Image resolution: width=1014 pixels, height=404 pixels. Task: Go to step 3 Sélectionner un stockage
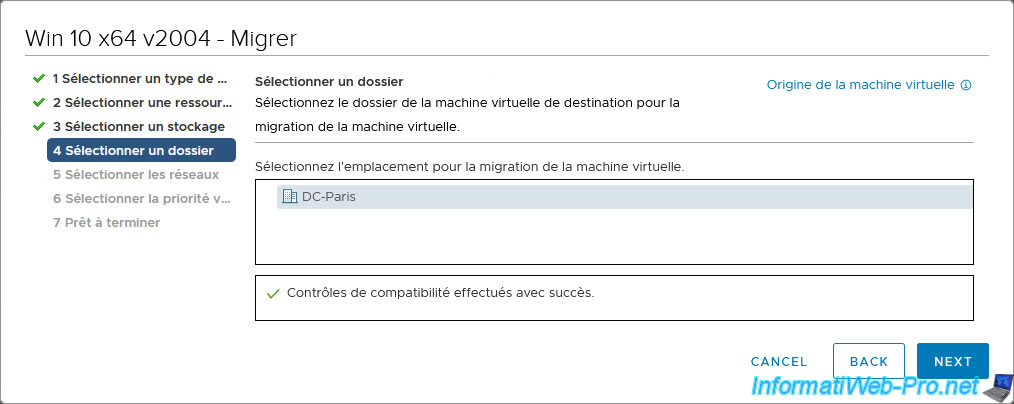[x=139, y=127]
